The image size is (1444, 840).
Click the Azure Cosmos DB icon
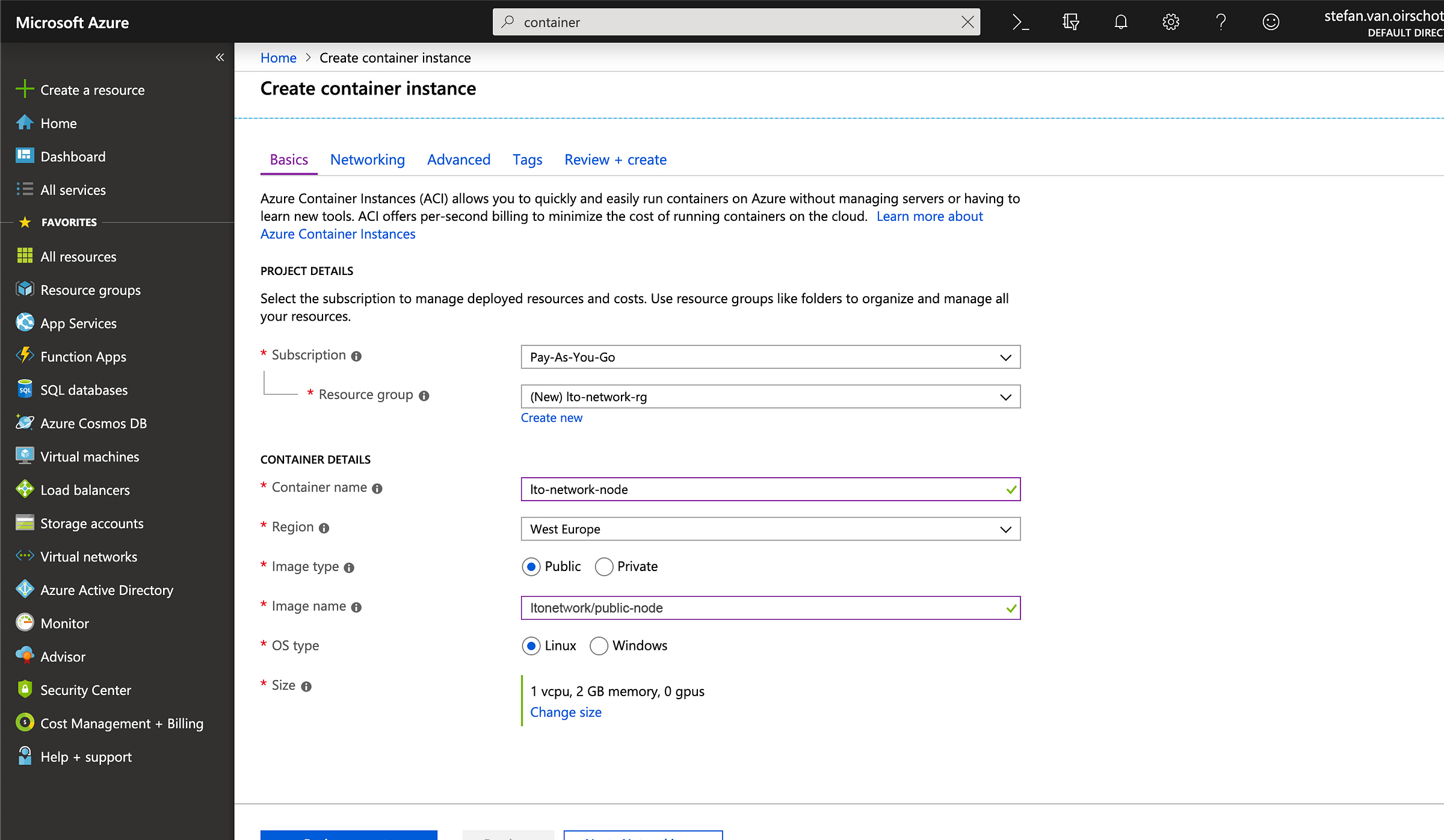click(25, 422)
